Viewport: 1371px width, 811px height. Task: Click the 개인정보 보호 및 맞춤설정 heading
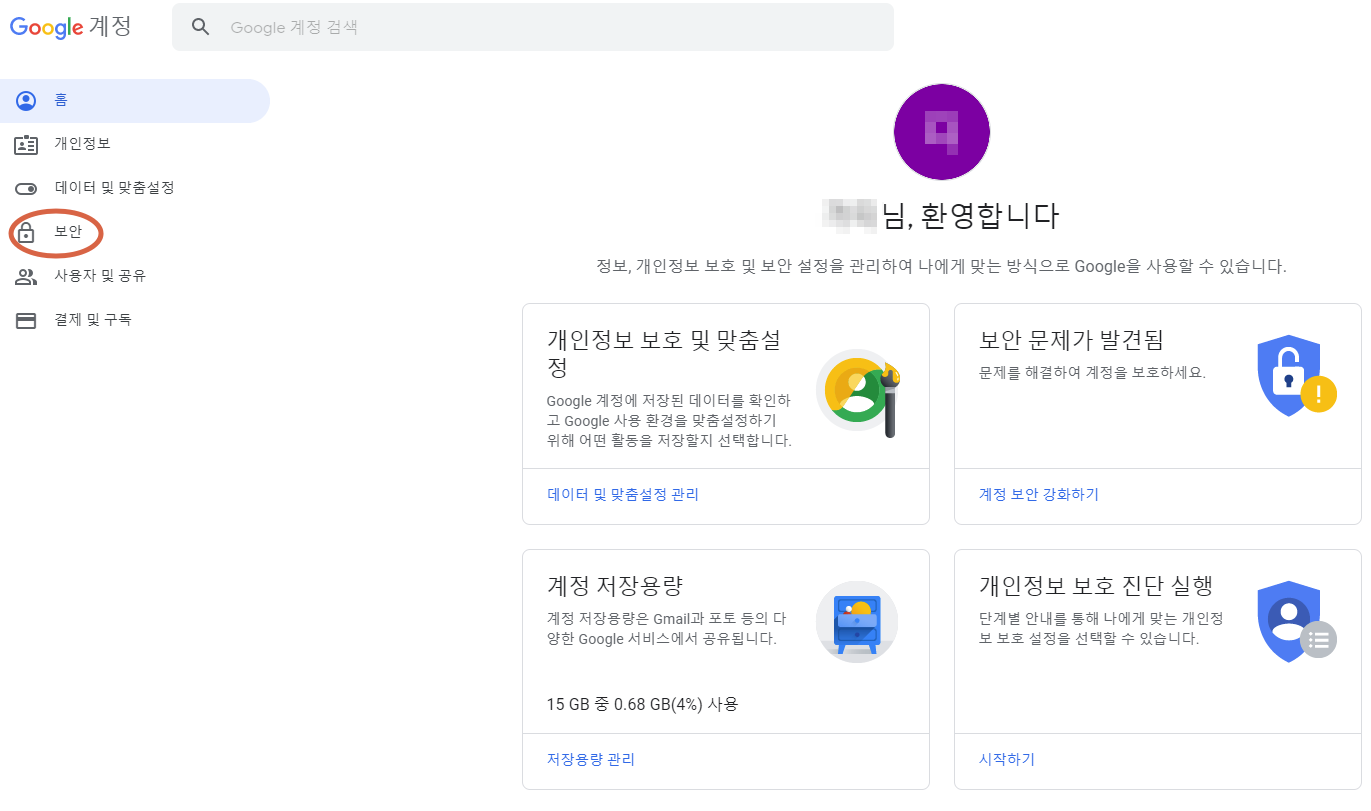point(664,353)
